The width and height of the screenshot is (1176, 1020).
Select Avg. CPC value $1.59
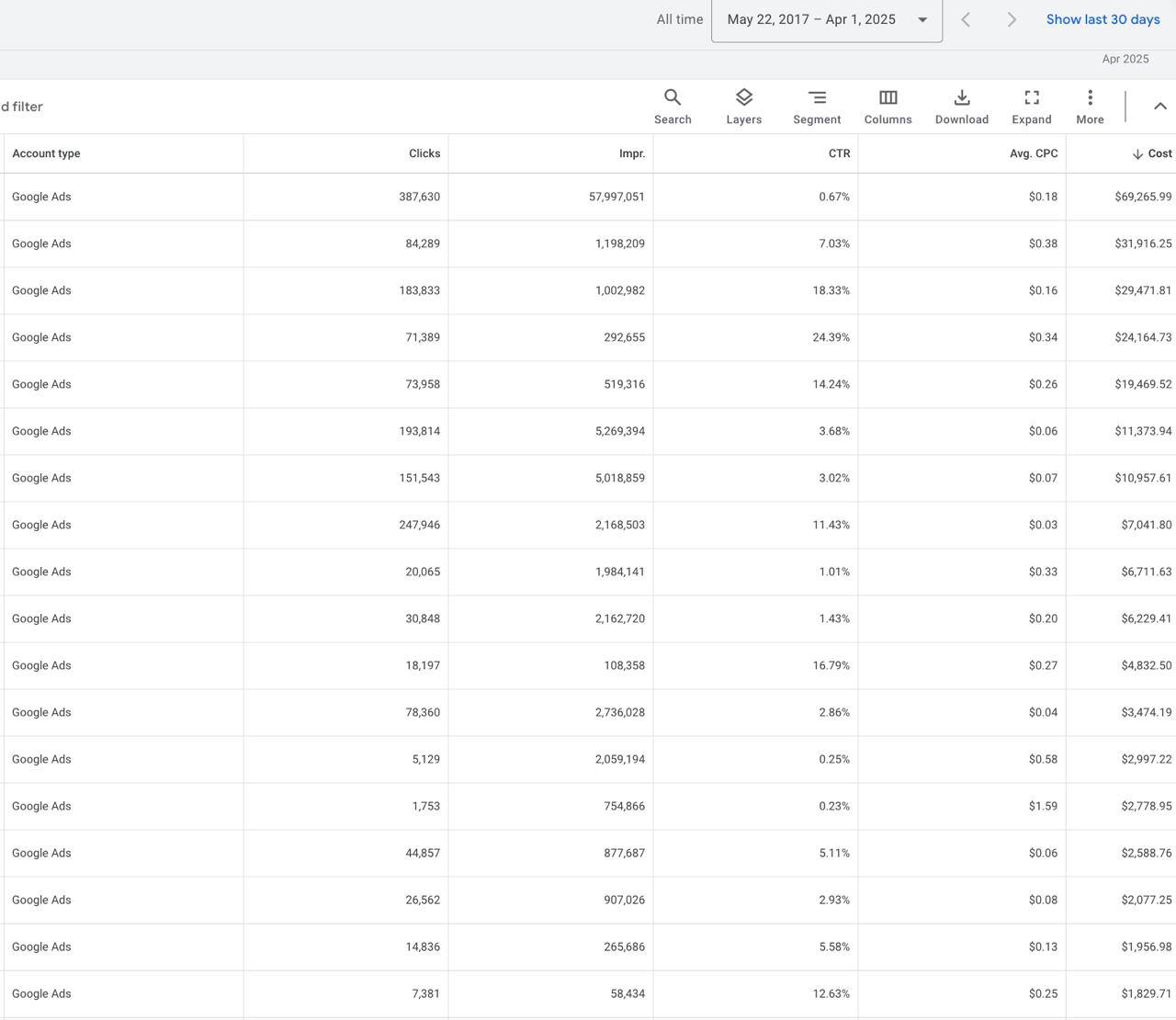point(1043,806)
